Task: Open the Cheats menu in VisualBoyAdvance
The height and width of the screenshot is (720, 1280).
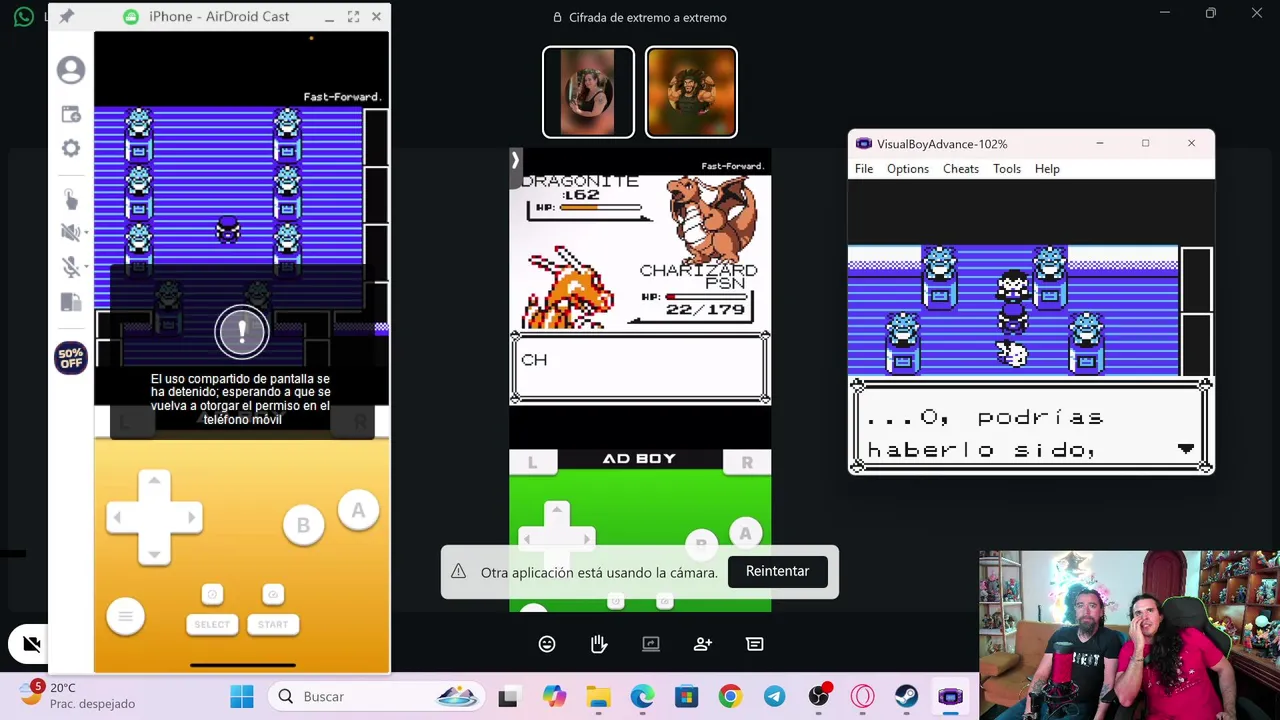Action: (961, 169)
